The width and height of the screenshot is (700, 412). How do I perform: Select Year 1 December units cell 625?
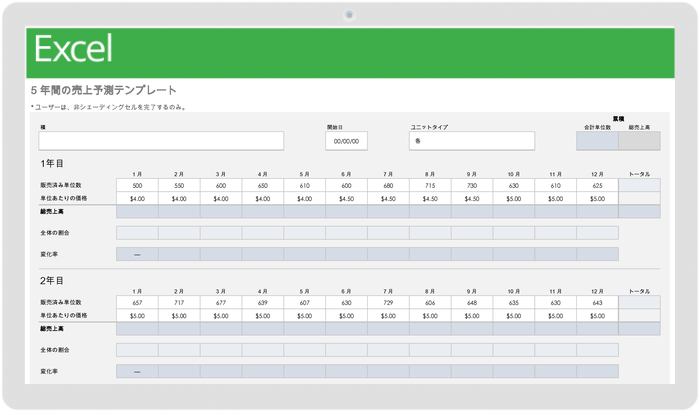pos(597,185)
